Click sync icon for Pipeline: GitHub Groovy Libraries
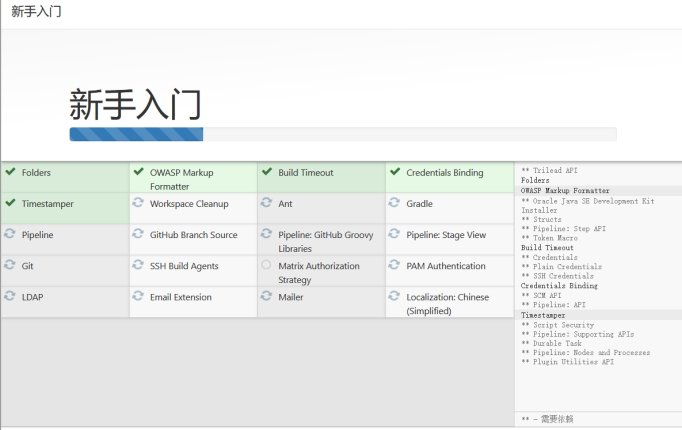Image resolution: width=682 pixels, height=430 pixels. [266, 234]
